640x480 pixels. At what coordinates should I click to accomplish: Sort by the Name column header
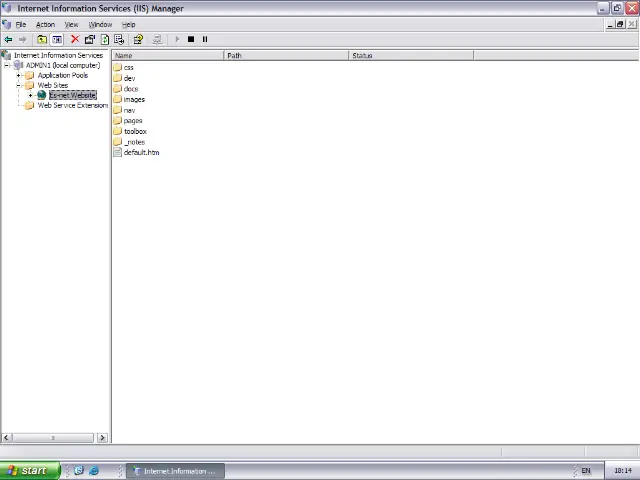pyautogui.click(x=168, y=56)
